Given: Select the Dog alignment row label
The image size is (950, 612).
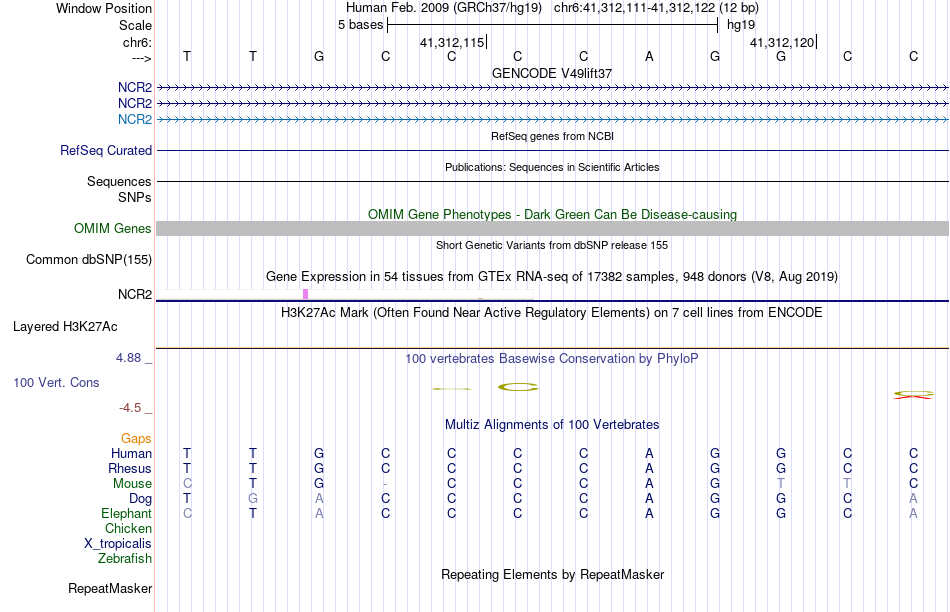Looking at the screenshot, I should click(140, 499).
